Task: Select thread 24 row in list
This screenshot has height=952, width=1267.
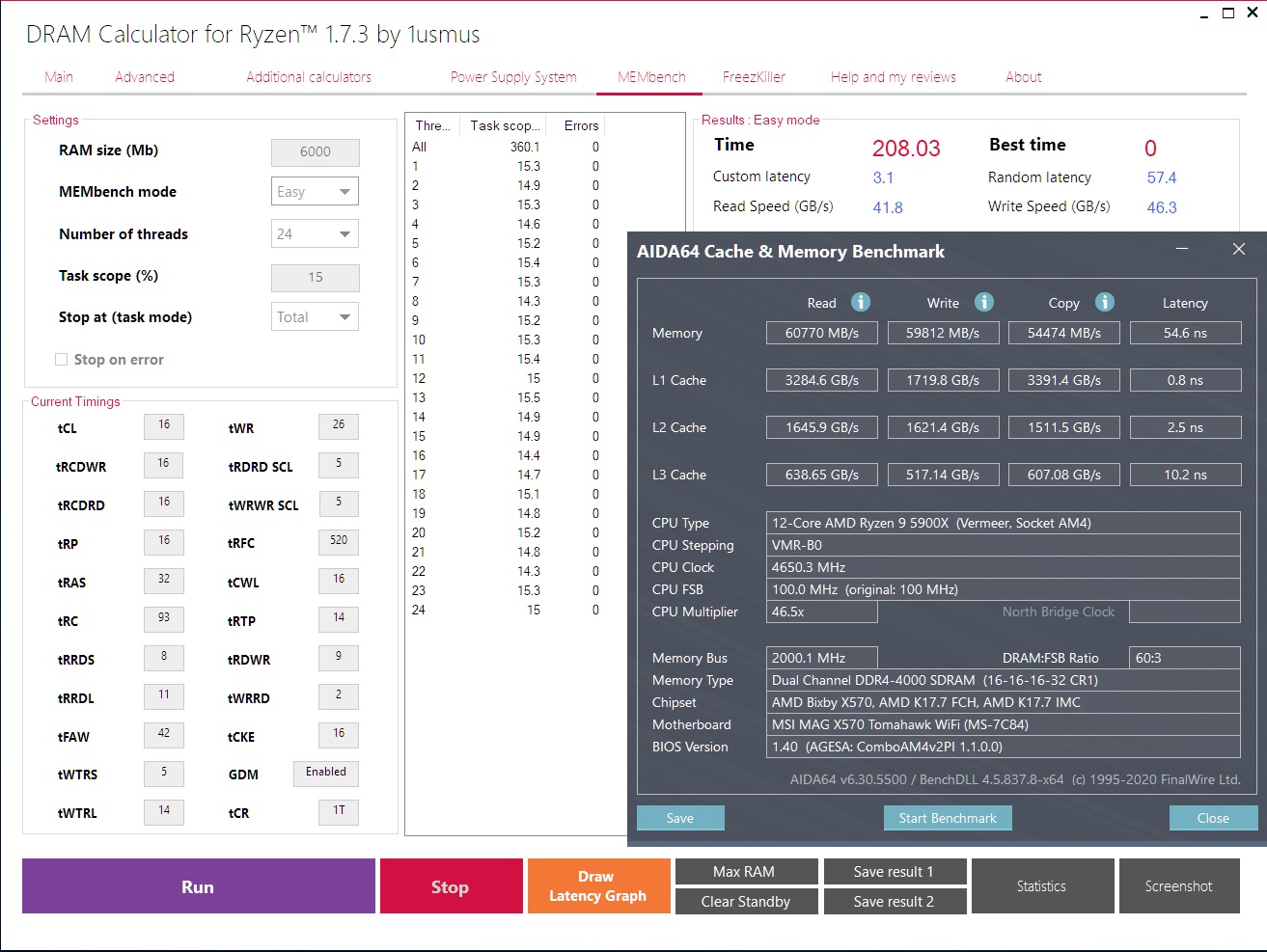Action: pyautogui.click(x=507, y=610)
